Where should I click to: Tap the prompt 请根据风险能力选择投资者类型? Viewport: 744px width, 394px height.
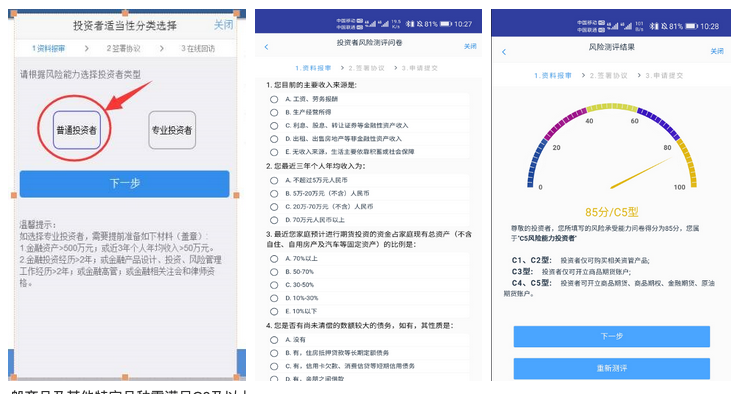click(80, 75)
